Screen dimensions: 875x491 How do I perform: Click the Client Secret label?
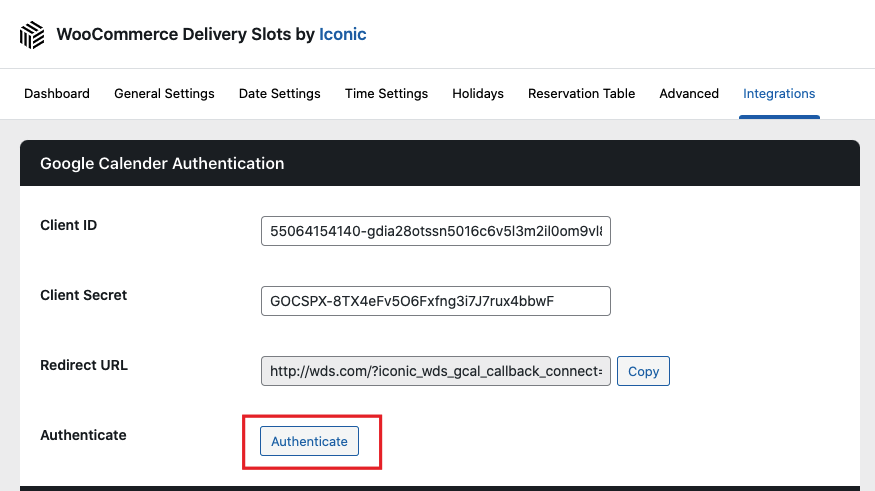tap(84, 295)
